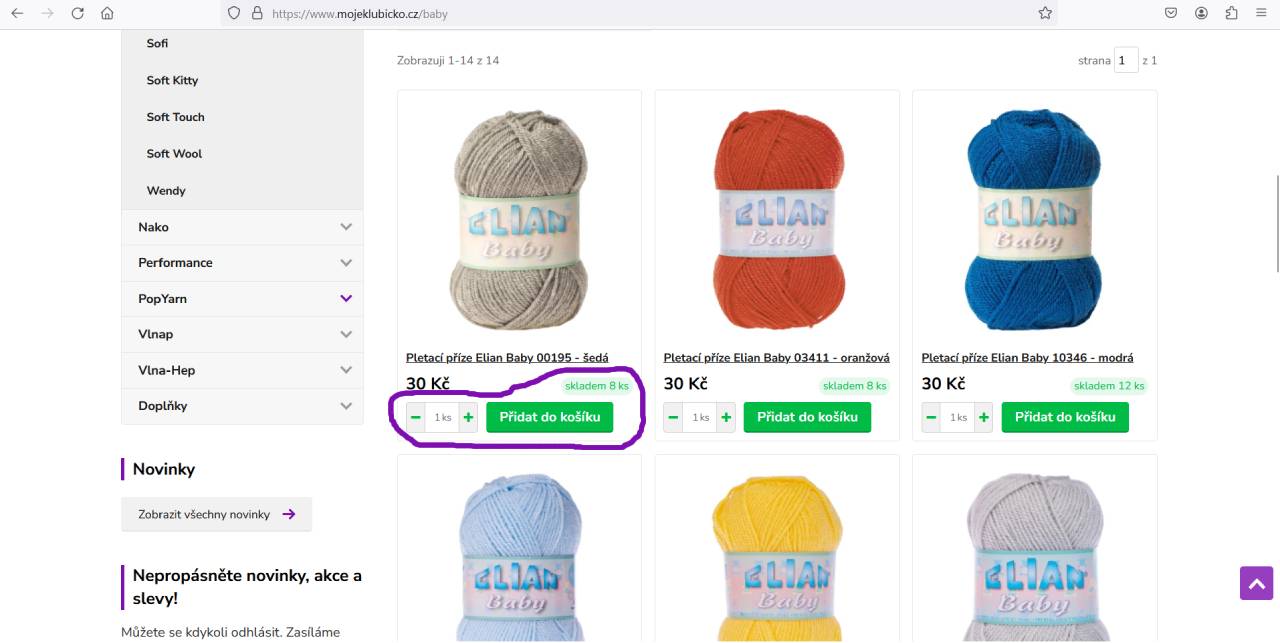Screen dimensions: 1280x643
Task: Click the purple back-to-top arrow button
Action: pos(1257,583)
